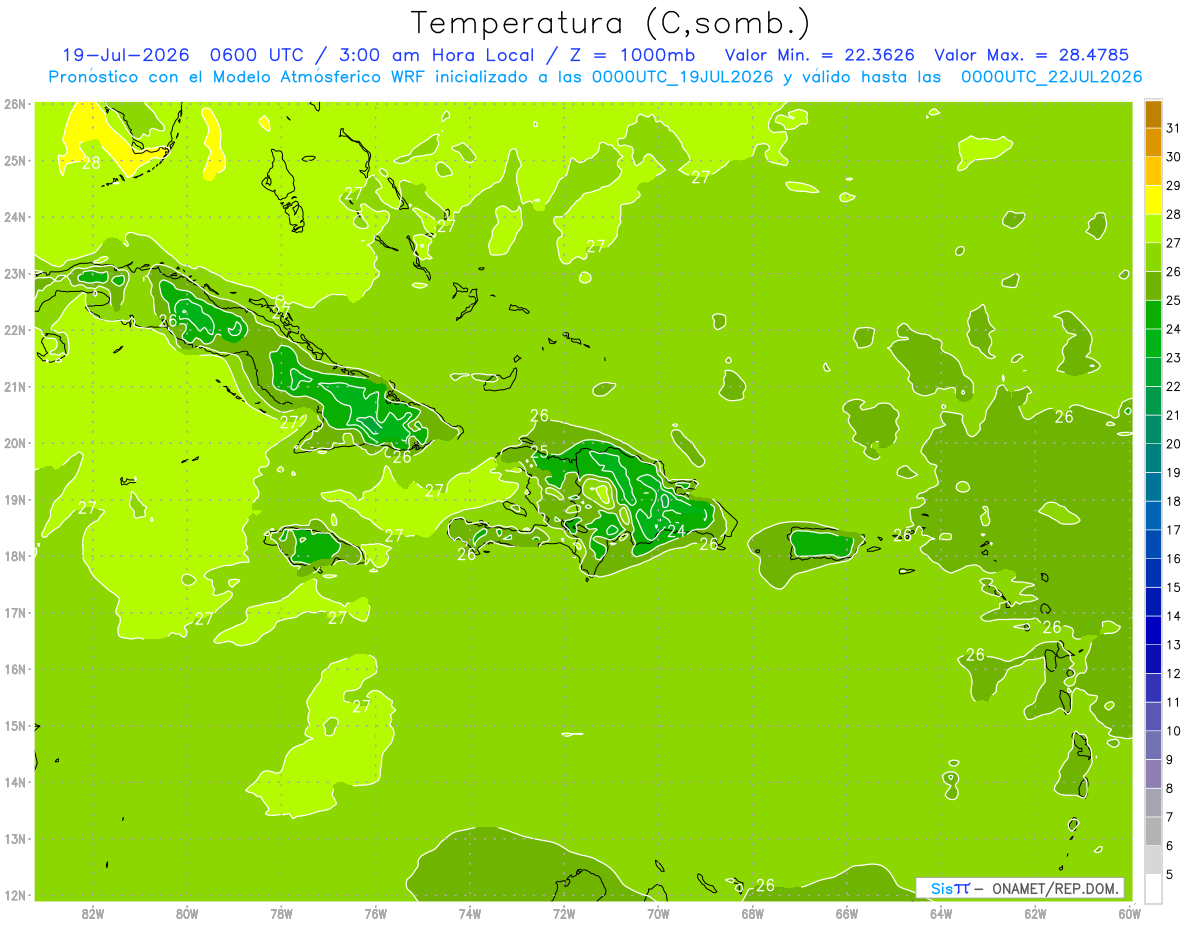
Task: Click color bar tick label '20'
Action: pos(1175,444)
